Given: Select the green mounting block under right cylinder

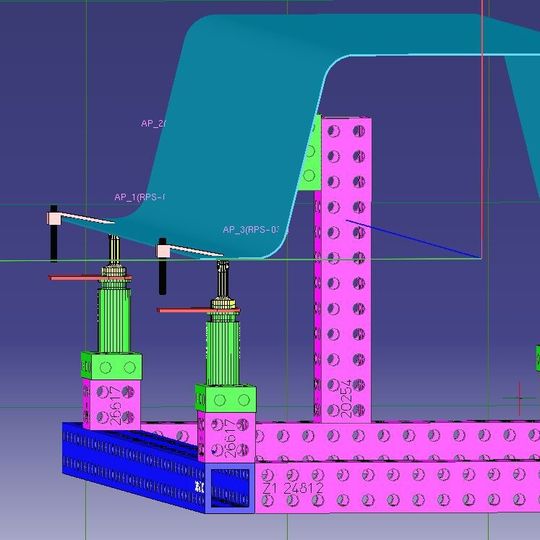Looking at the screenshot, I should pos(226,398).
